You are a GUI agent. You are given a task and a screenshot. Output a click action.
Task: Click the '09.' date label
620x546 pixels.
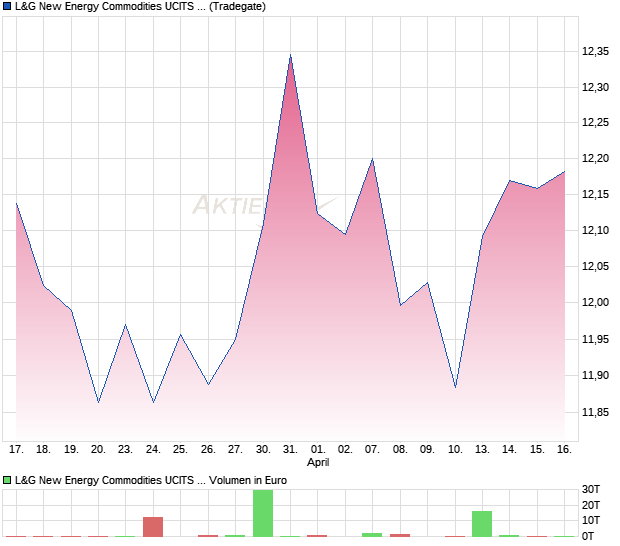427,449
